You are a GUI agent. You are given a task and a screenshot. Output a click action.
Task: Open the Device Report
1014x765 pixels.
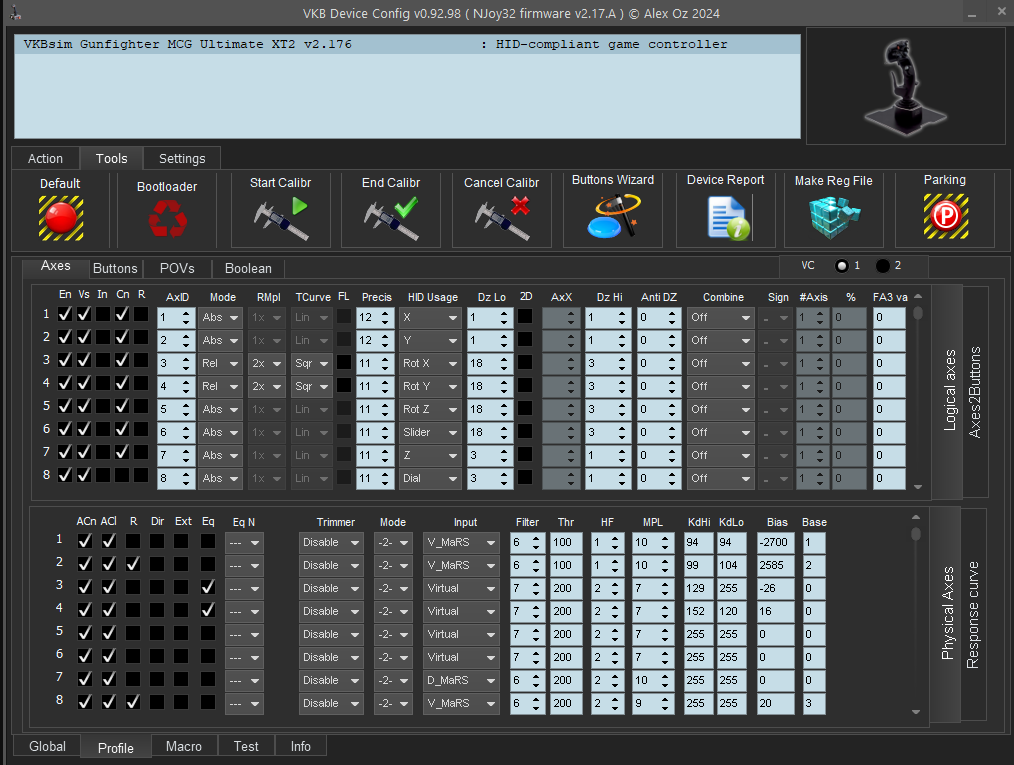pyautogui.click(x=726, y=217)
